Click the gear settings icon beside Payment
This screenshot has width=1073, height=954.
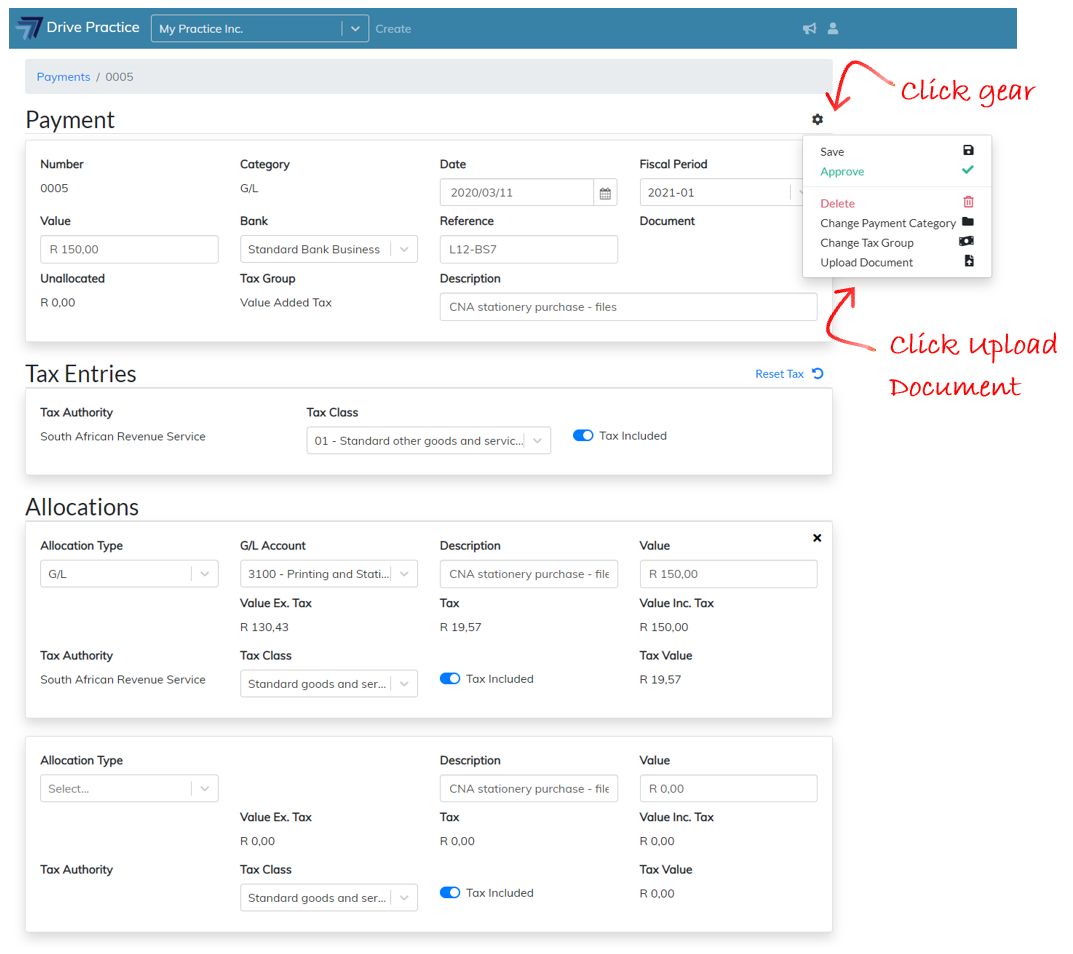pos(817,120)
